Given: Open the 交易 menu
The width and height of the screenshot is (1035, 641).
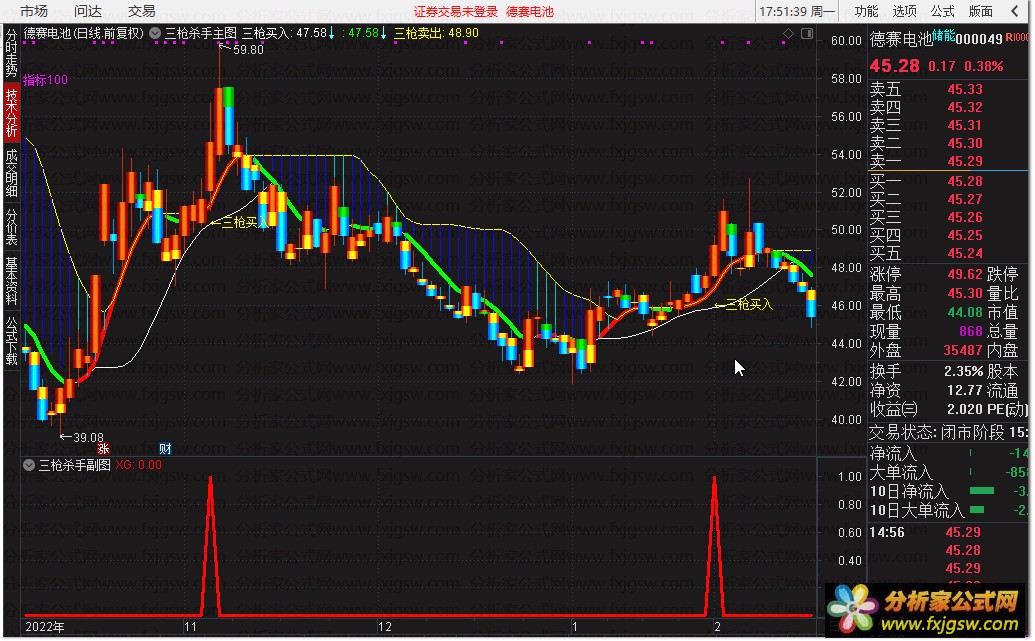Looking at the screenshot, I should (142, 11).
